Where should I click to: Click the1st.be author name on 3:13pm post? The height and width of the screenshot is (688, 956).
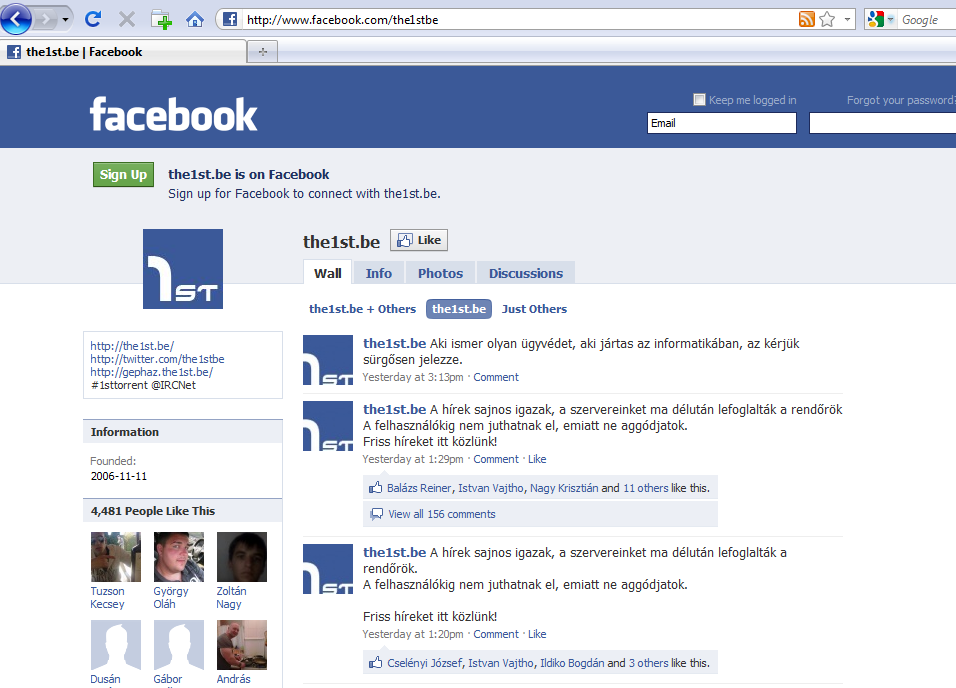[394, 343]
